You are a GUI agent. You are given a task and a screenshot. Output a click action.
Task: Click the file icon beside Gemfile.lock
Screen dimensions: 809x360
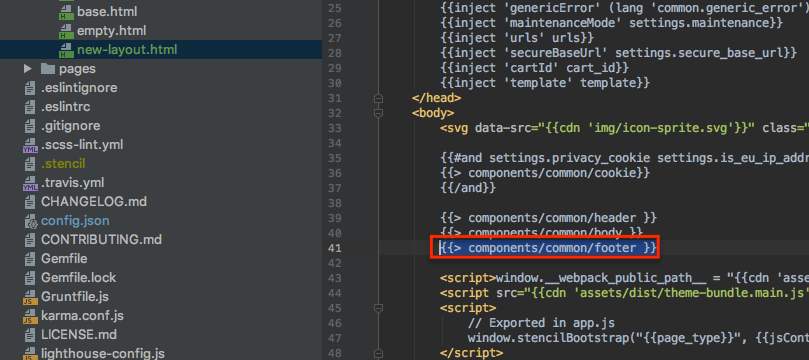[30, 277]
